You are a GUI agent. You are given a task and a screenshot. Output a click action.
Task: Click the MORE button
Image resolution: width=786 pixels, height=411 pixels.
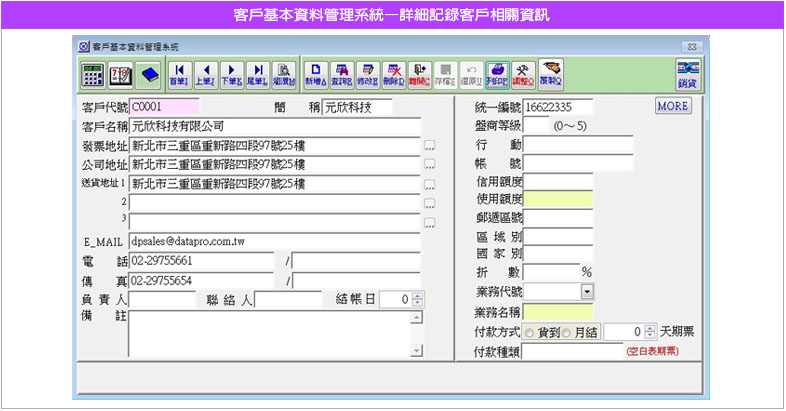tap(674, 106)
